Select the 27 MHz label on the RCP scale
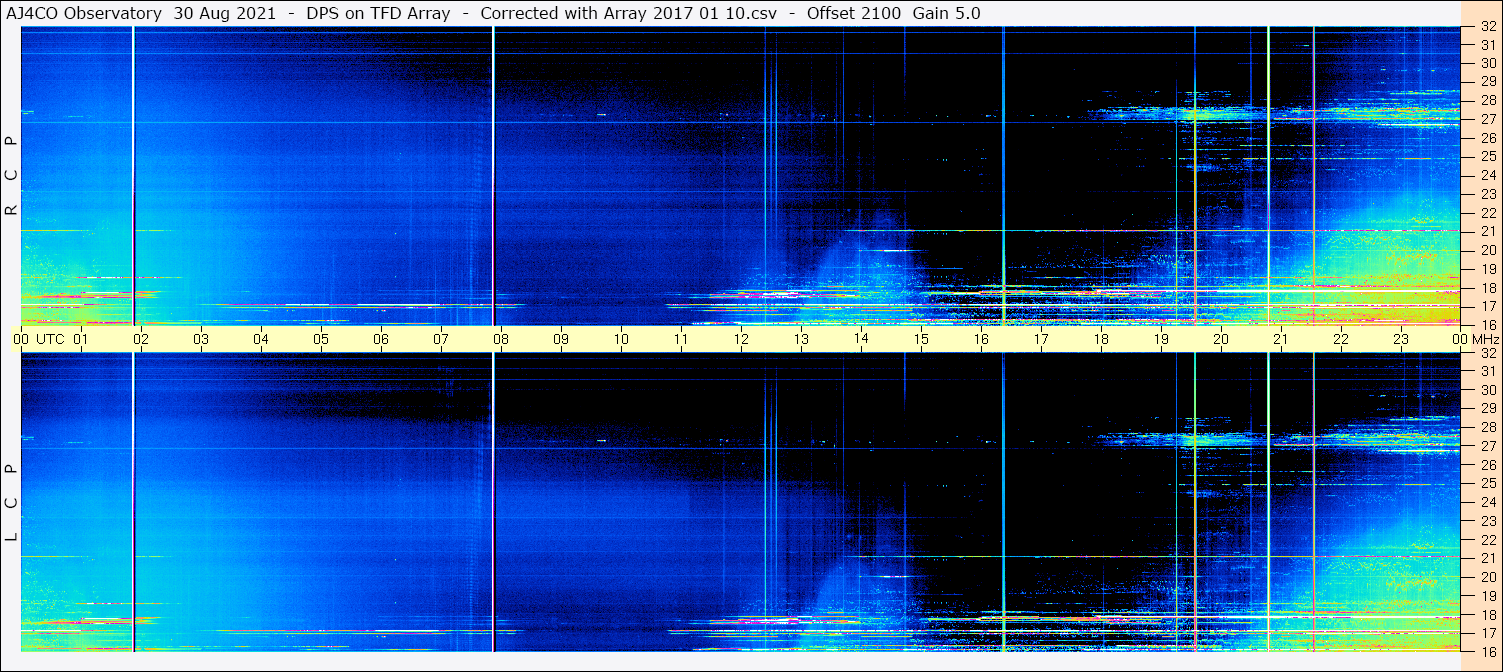The width and height of the screenshot is (1503, 672). [1486, 119]
